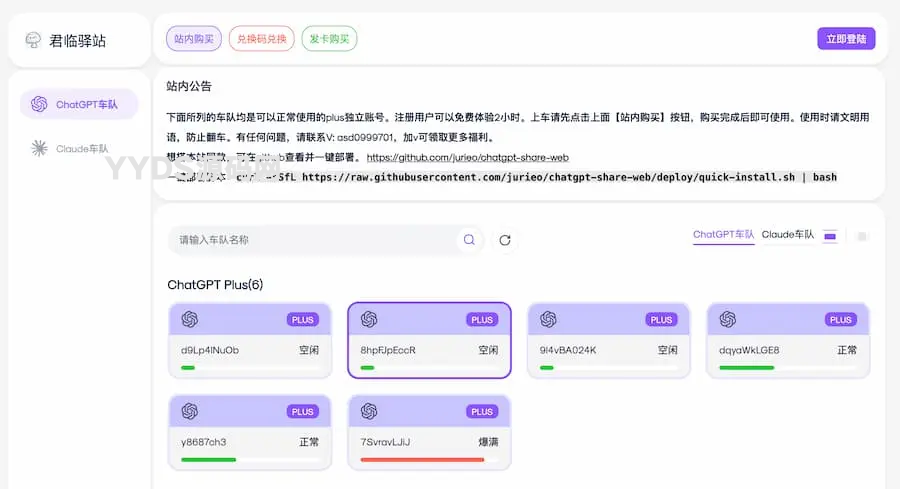Click the 兑换码兑换 redeem button

pos(261,39)
